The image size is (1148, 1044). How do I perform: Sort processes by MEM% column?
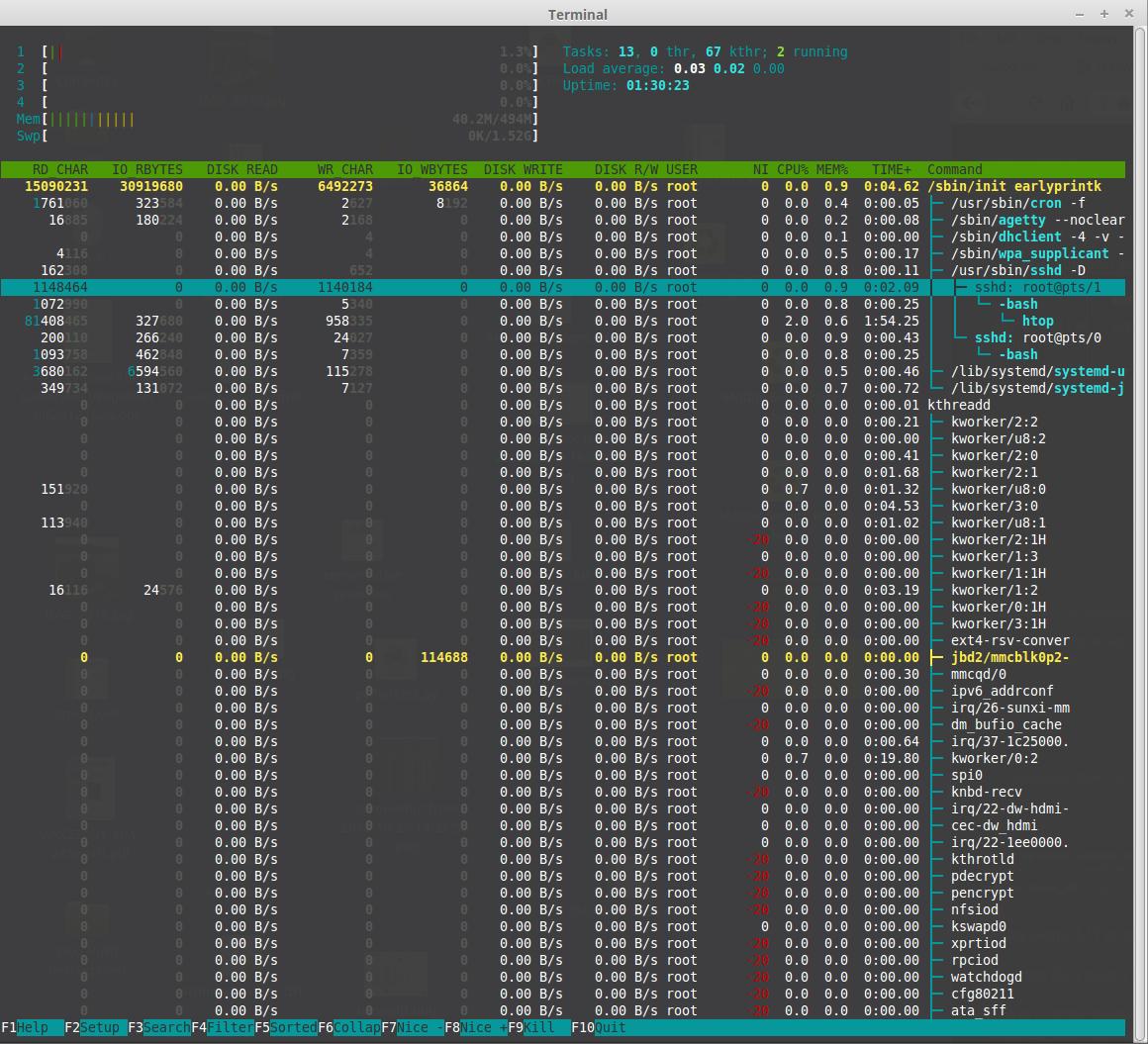831,169
